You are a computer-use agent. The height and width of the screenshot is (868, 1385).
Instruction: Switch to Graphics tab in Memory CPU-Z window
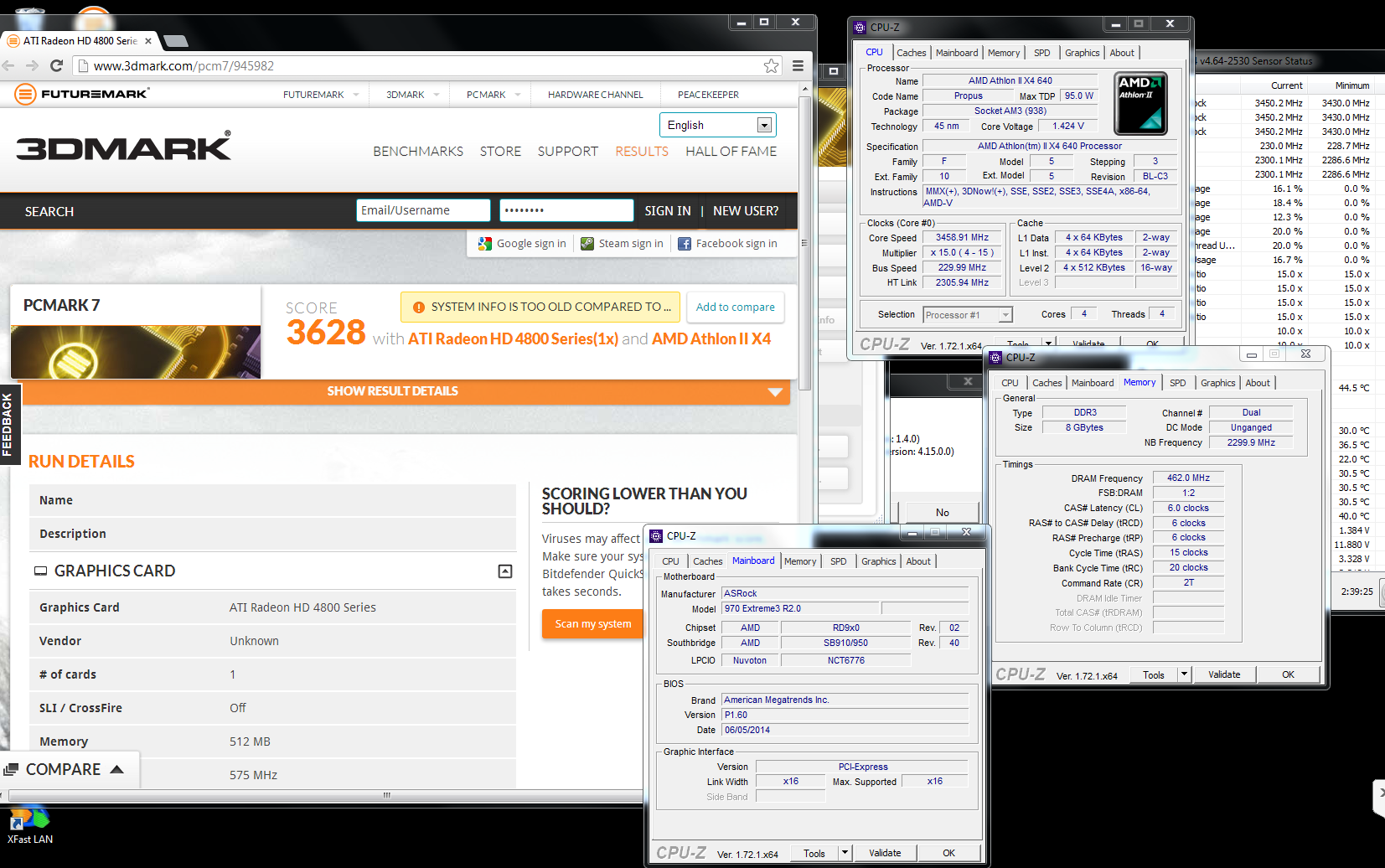(x=1217, y=383)
